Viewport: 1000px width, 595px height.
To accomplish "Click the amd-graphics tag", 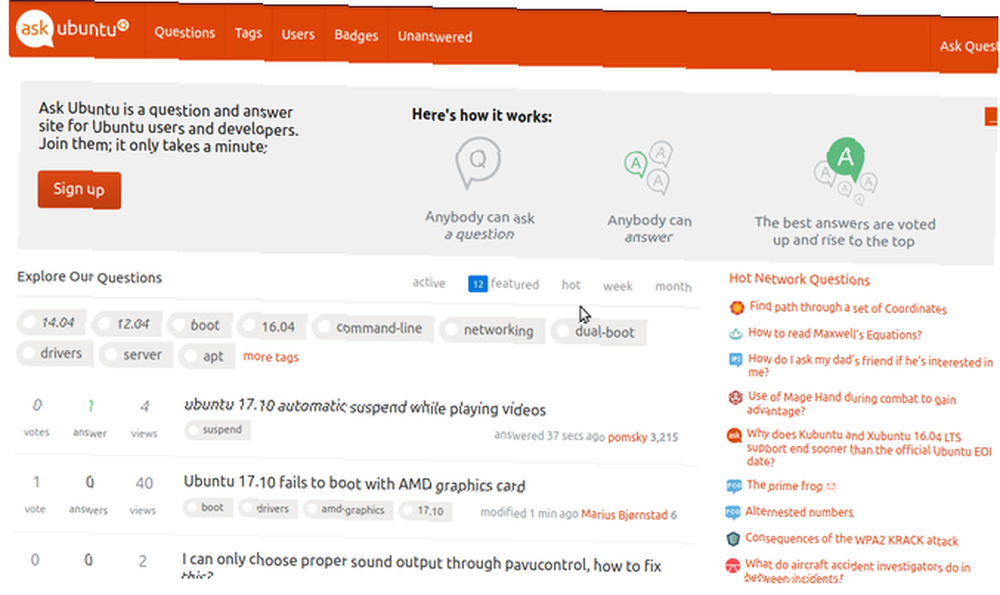I will (x=346, y=510).
